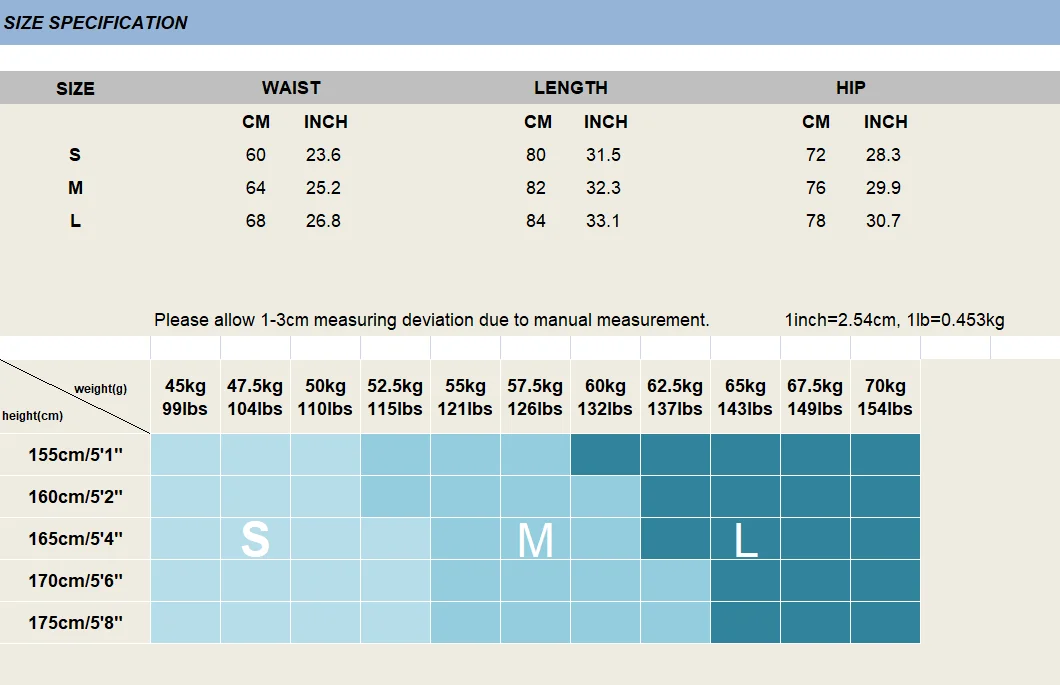Click length value 80 cm
Screen dimensions: 1060x685
coord(536,155)
